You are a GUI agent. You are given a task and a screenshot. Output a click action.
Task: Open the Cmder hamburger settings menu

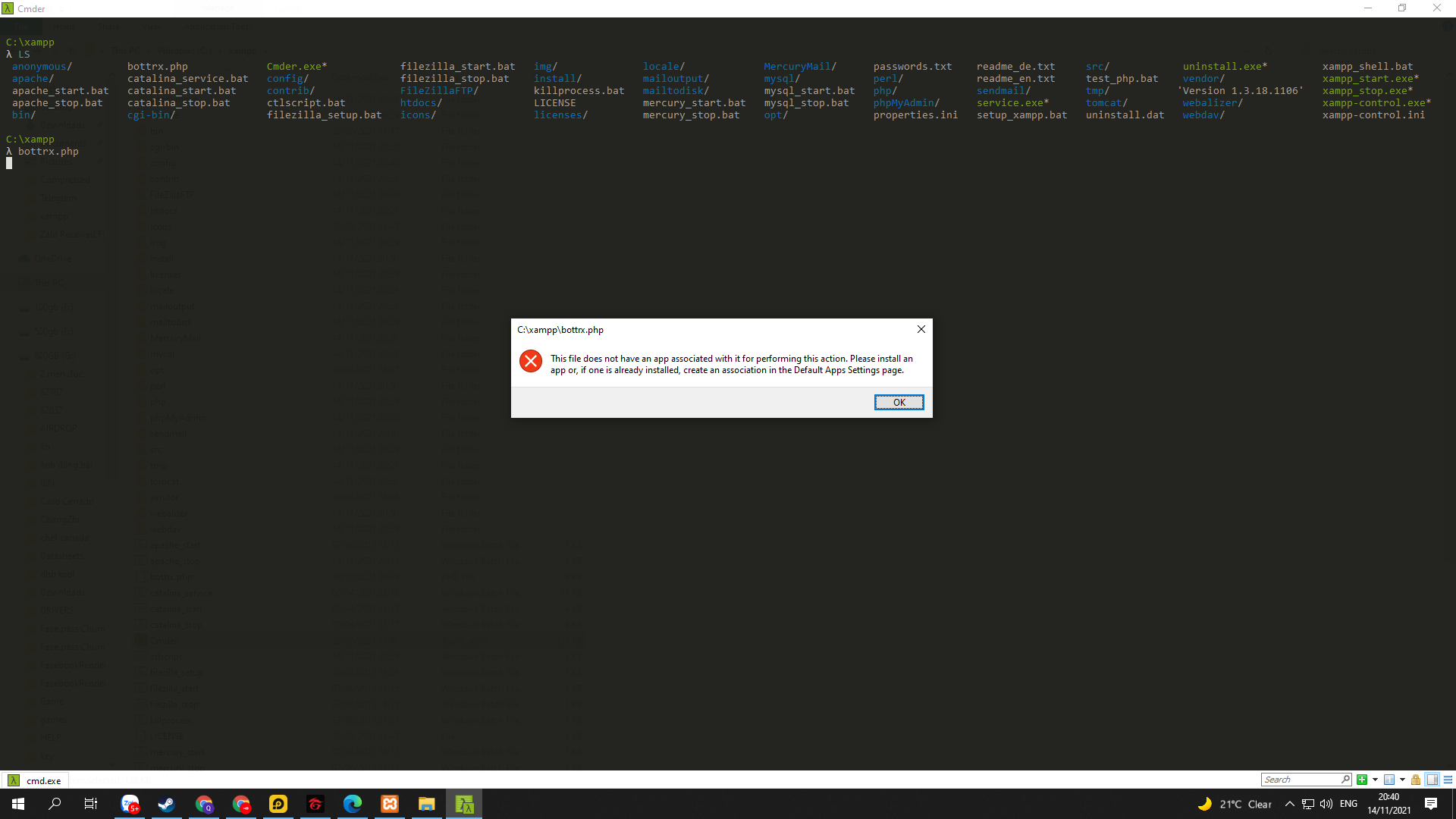click(1448, 780)
